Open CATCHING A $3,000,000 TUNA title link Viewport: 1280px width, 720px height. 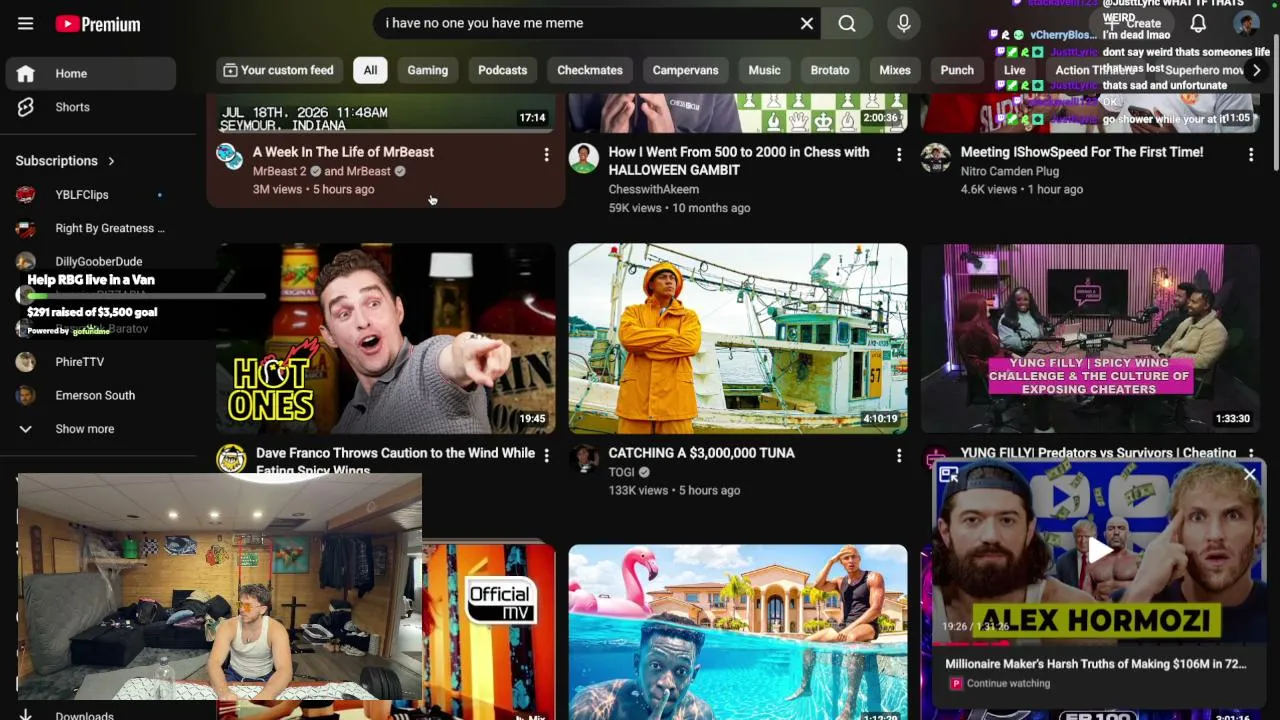click(702, 453)
